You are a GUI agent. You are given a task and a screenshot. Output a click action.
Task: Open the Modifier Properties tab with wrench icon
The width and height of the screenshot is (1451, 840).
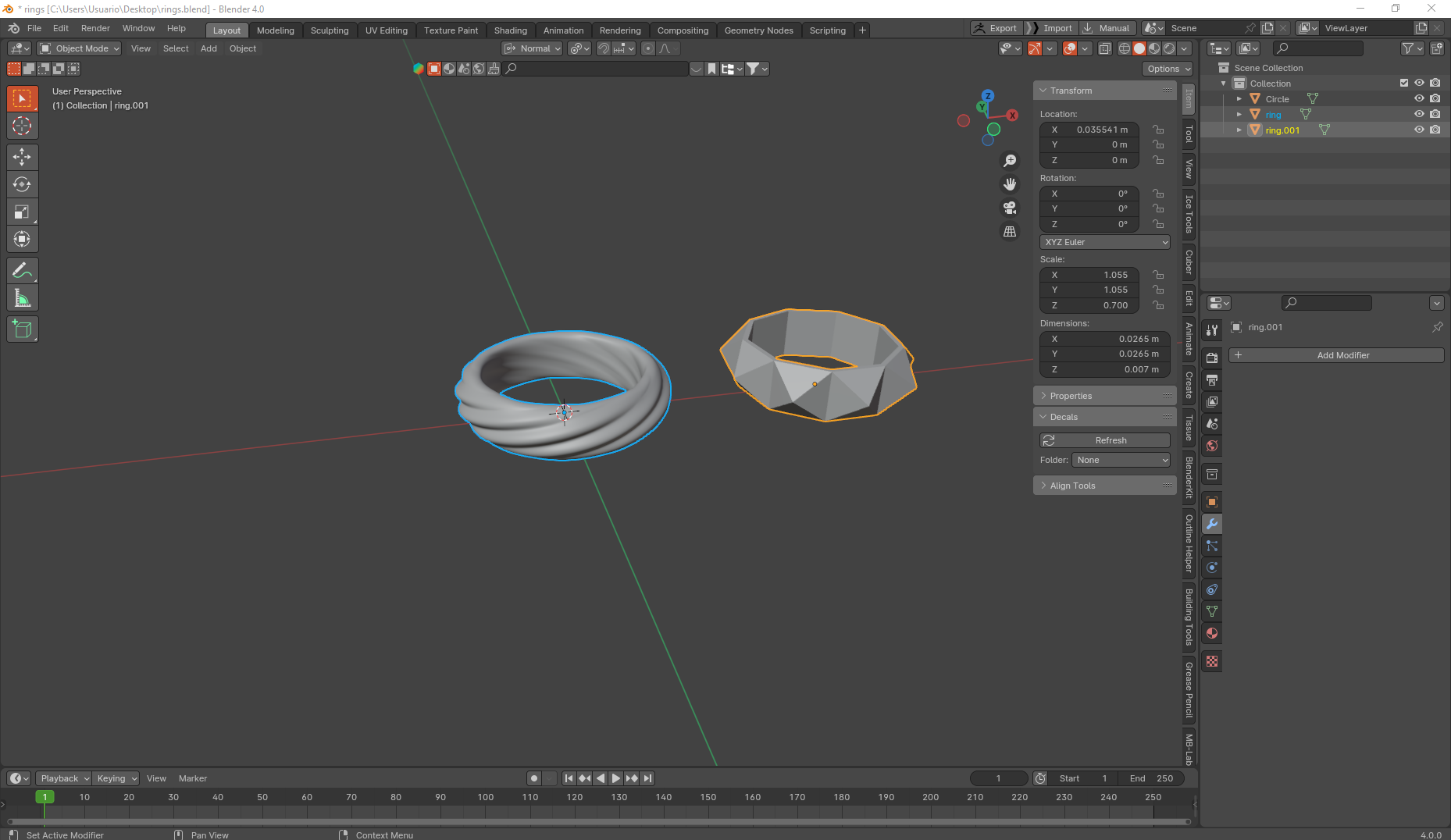1212,524
